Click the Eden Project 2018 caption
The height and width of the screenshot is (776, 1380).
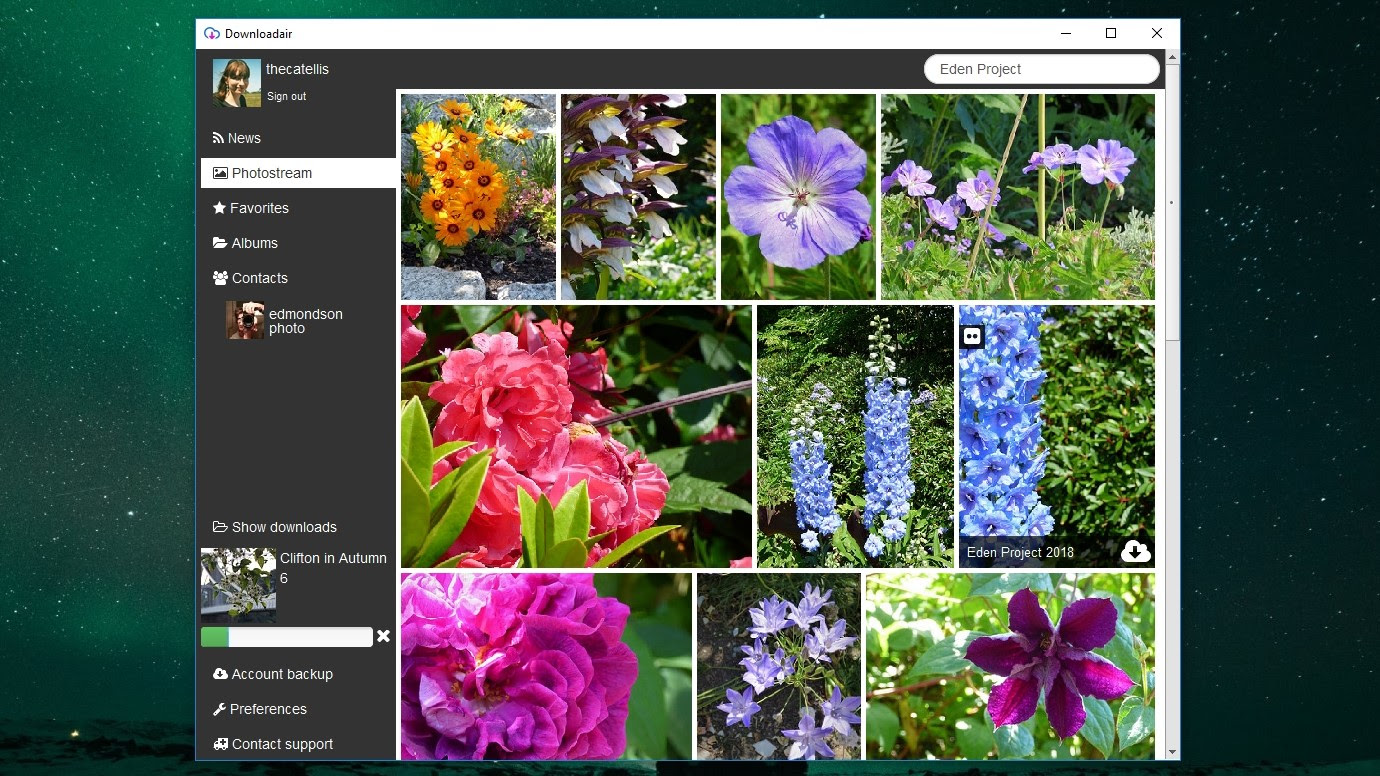[x=1020, y=552]
